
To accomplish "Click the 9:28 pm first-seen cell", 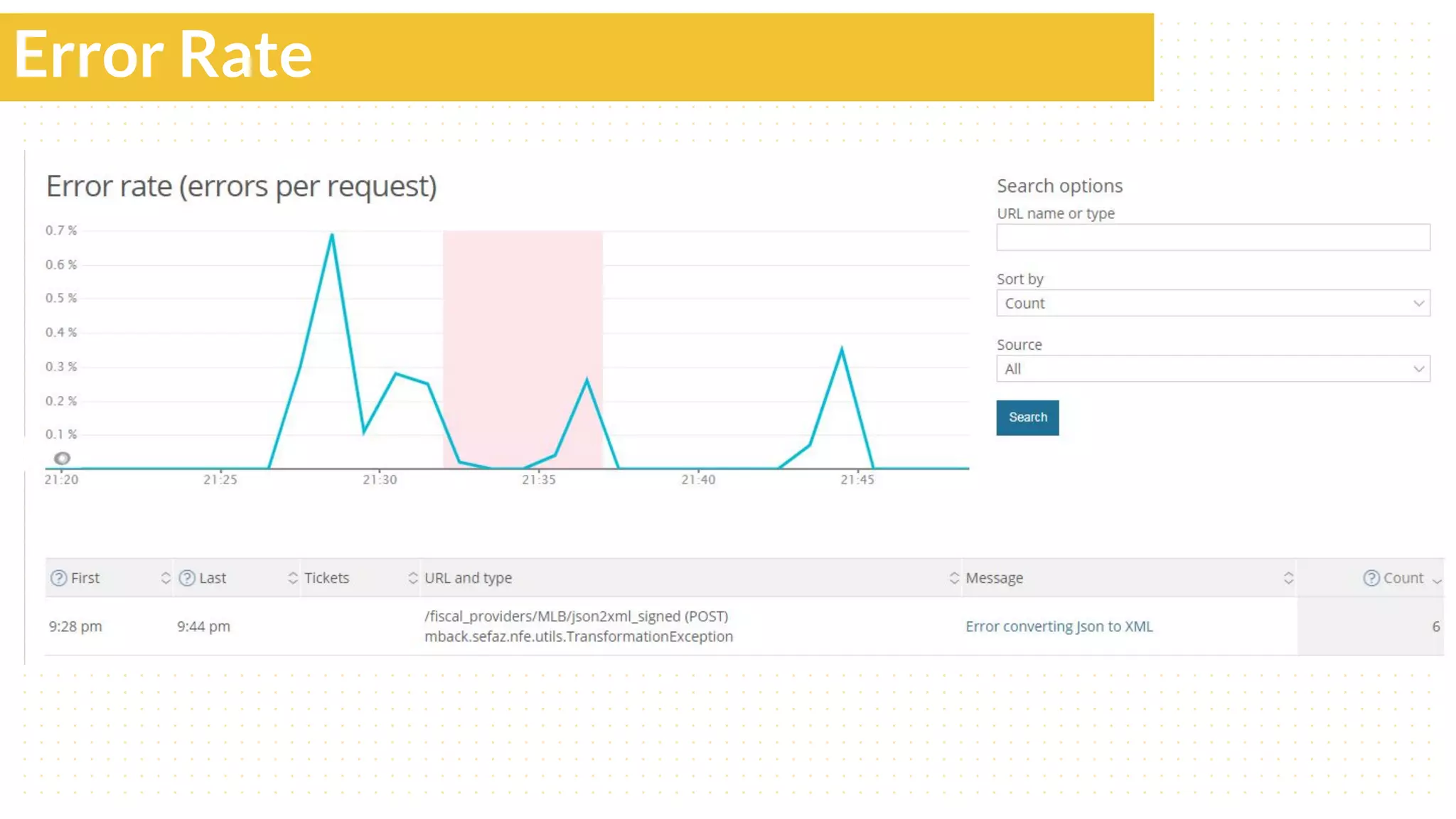I will tap(75, 626).
